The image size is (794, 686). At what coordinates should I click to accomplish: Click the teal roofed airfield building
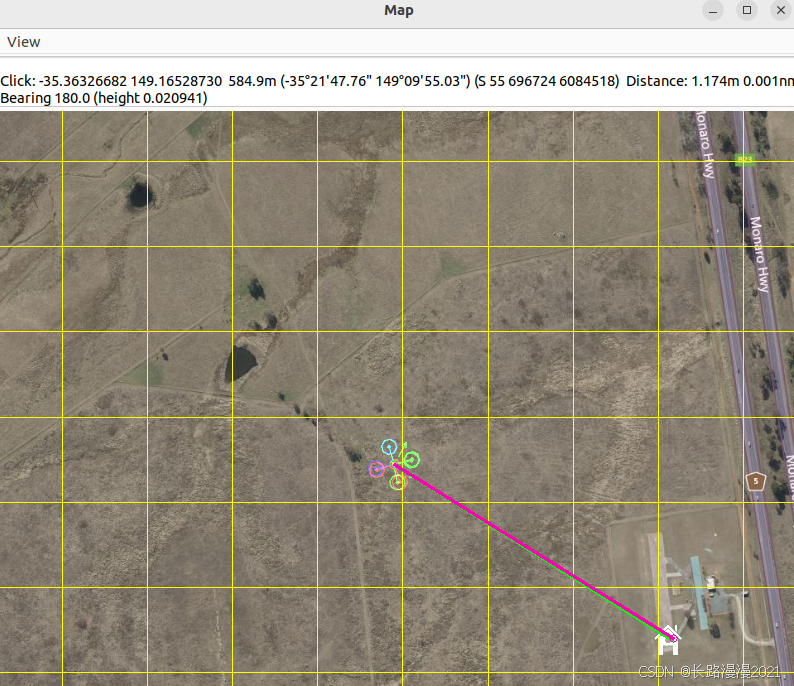pos(699,592)
